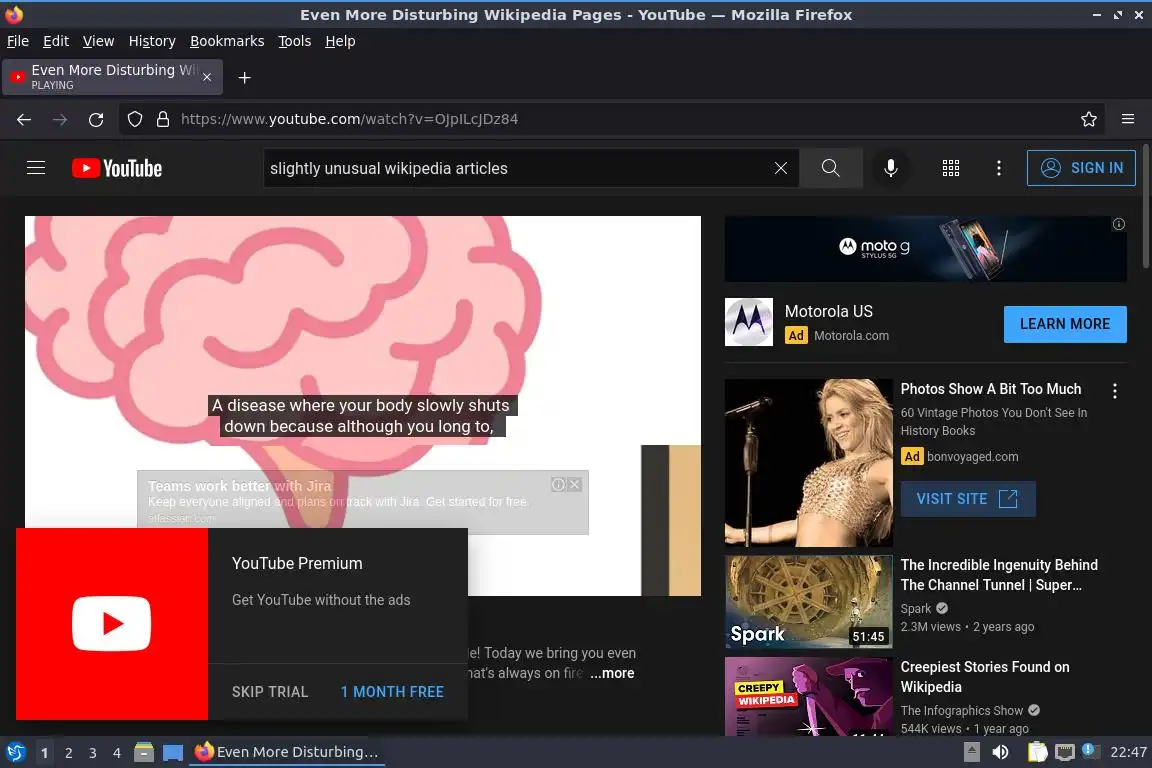Screen dimensions: 1152x768
Task: Open the File menu
Action: 18,41
